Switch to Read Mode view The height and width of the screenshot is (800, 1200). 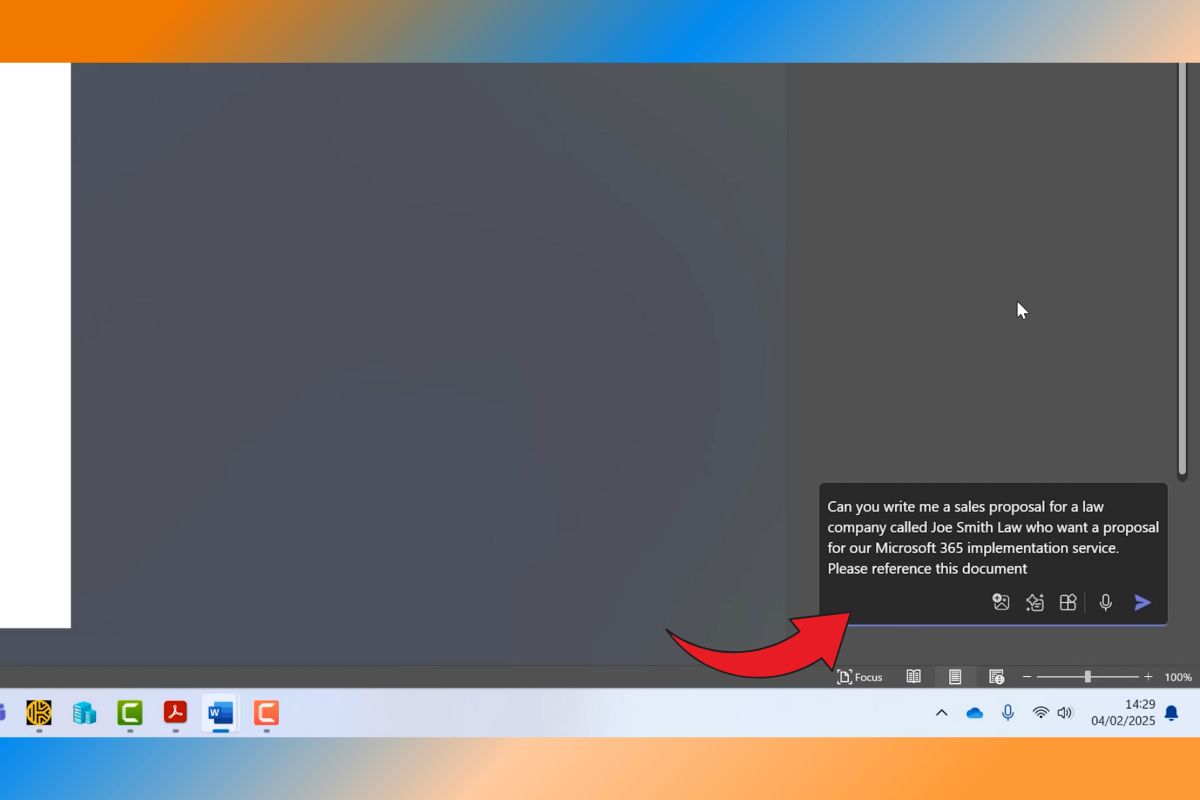[913, 677]
